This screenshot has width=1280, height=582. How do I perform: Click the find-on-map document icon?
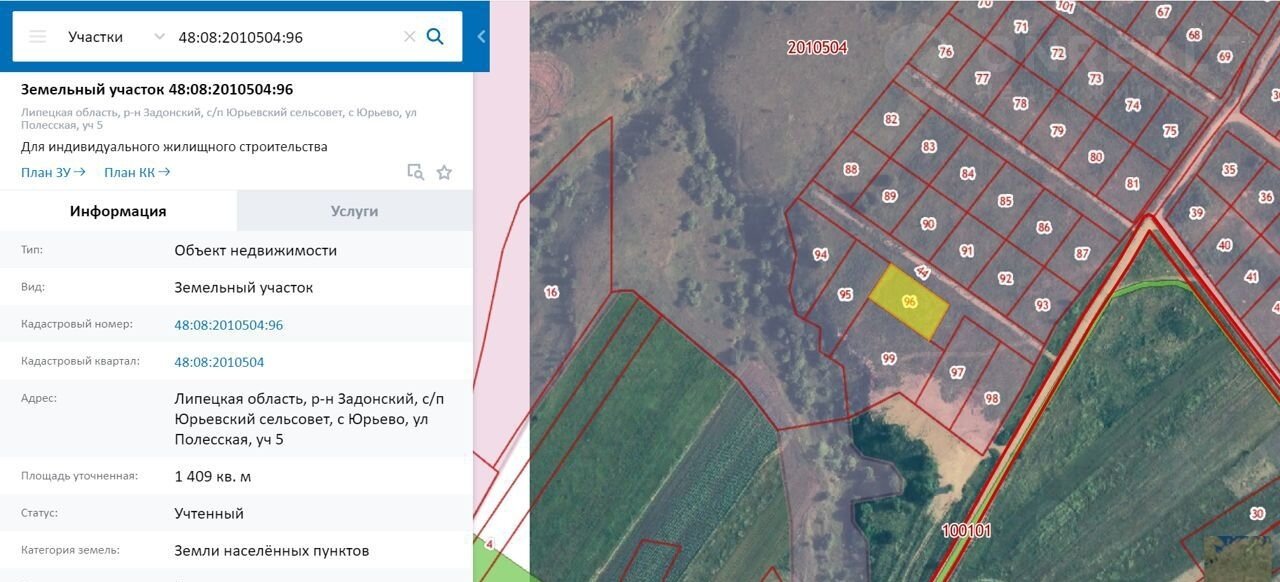tap(415, 172)
